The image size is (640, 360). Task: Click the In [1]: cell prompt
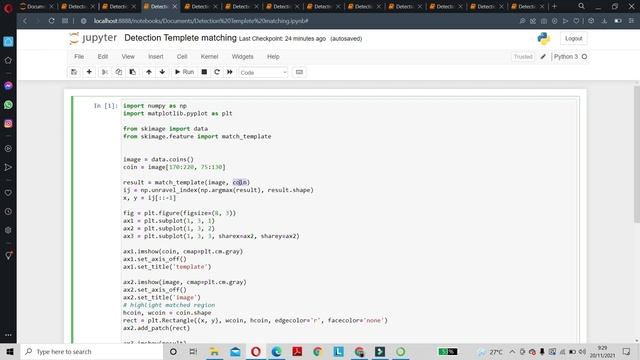point(105,106)
